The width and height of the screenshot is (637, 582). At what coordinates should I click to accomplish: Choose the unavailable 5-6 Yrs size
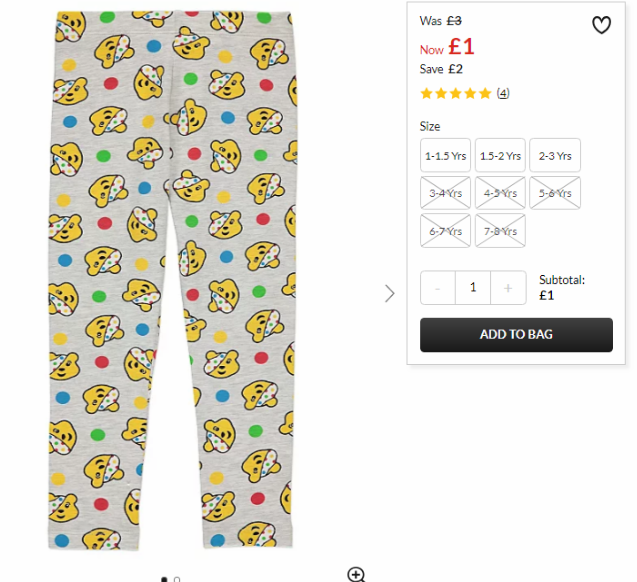[x=555, y=193]
